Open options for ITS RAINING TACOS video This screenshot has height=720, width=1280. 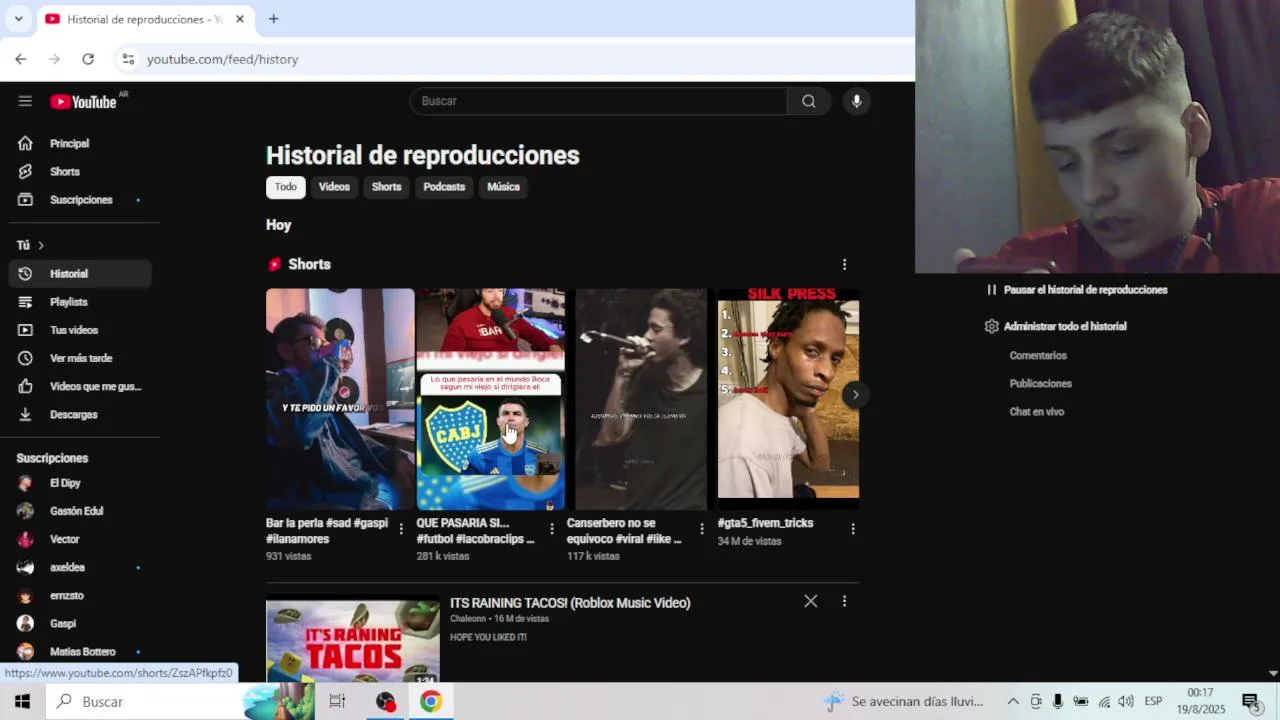click(x=844, y=601)
